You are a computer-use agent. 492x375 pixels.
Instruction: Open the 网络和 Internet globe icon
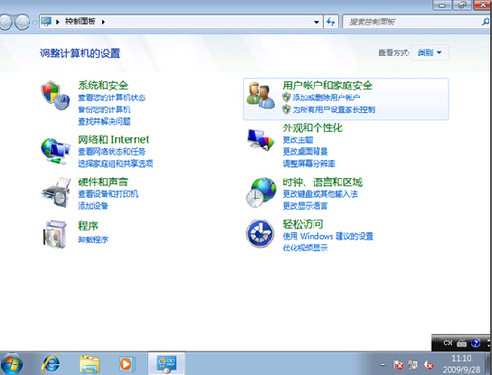click(x=55, y=151)
